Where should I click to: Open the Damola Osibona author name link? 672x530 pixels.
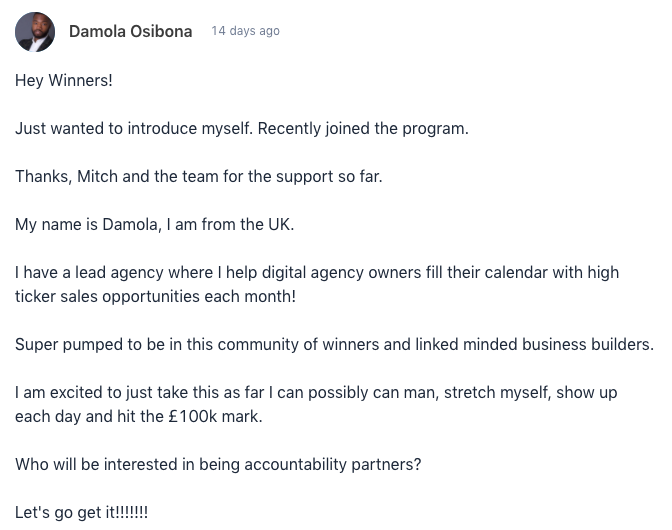(130, 31)
